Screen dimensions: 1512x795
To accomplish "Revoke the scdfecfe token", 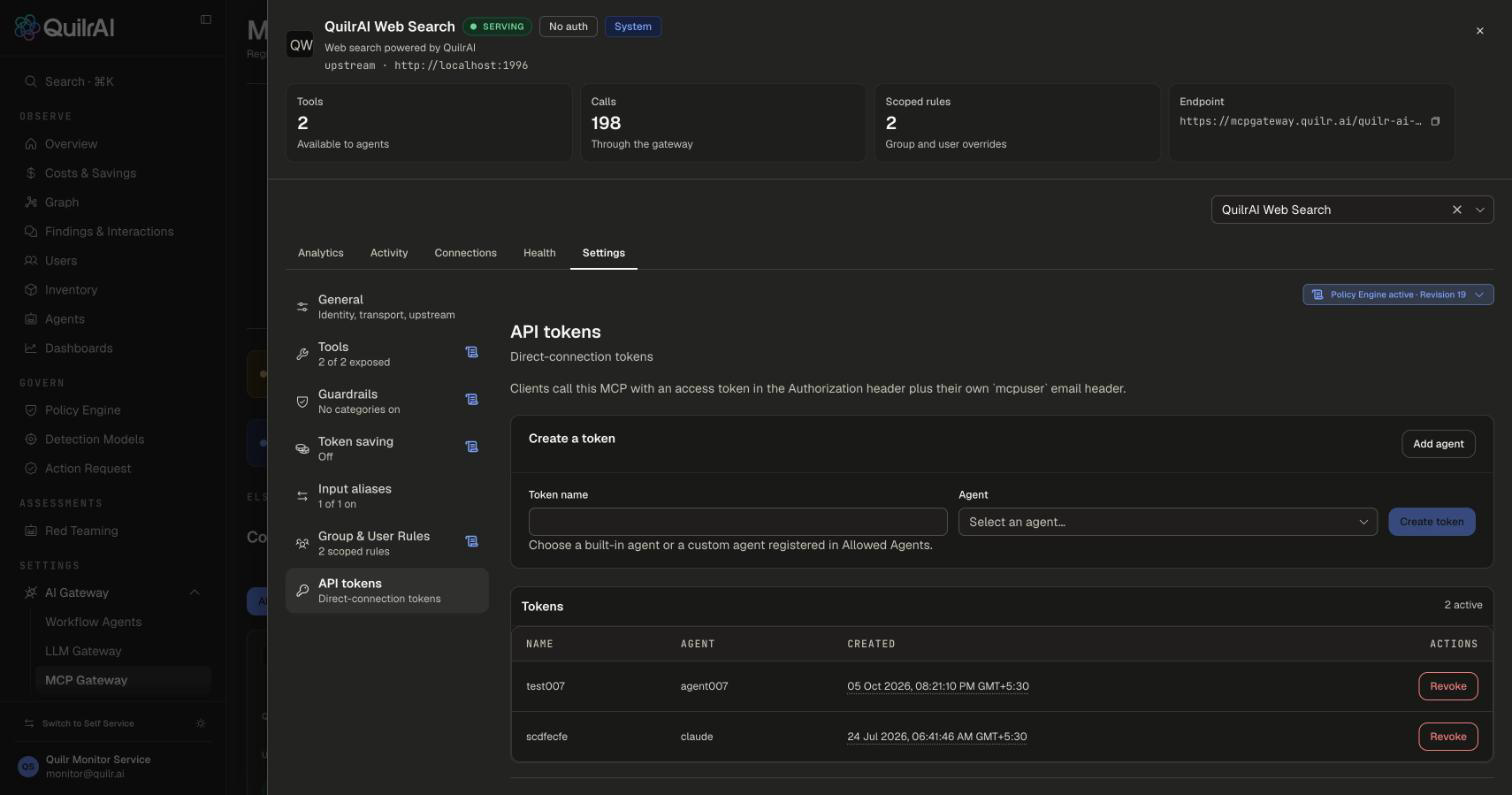I will pos(1448,736).
